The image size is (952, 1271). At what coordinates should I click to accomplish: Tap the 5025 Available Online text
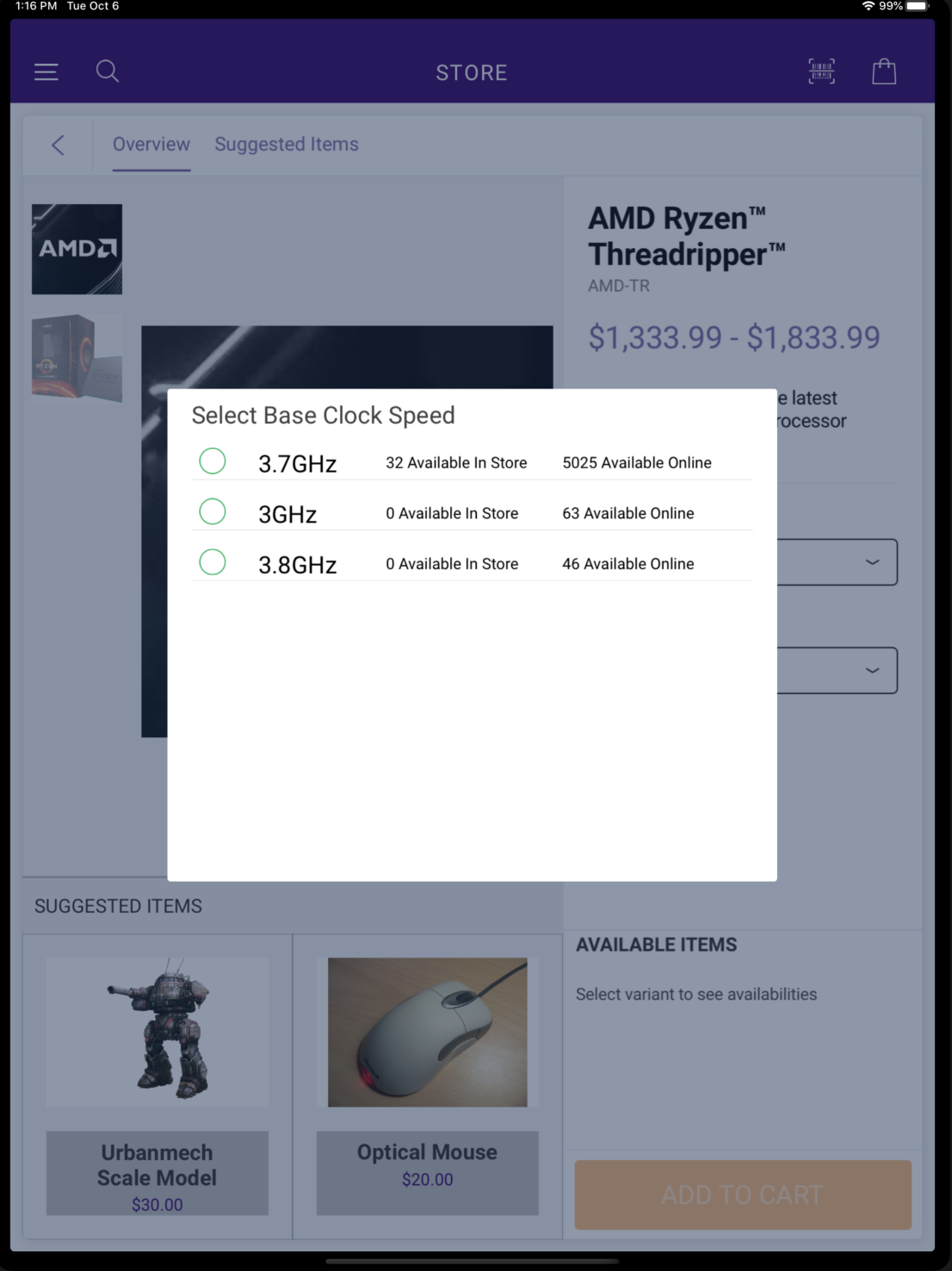point(637,462)
